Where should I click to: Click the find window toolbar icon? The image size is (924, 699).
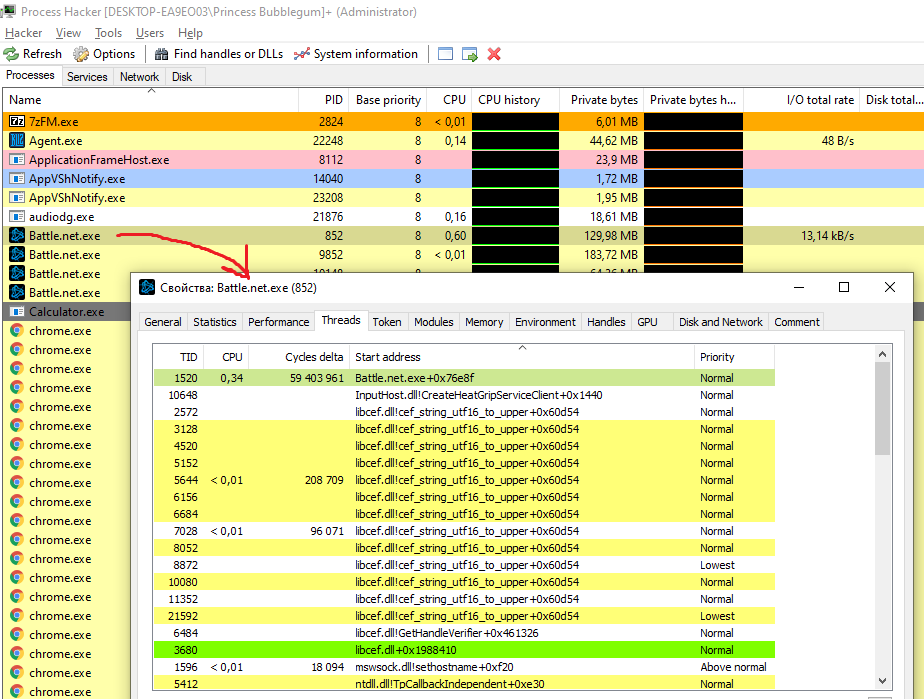click(446, 54)
